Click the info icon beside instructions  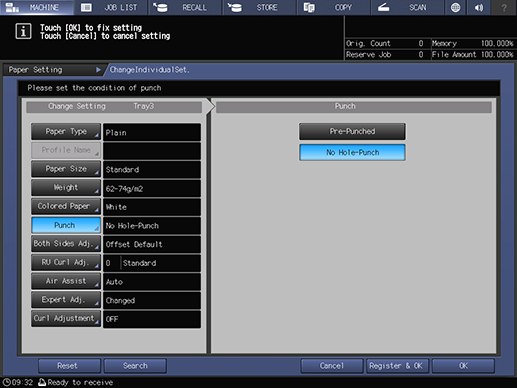click(x=23, y=32)
